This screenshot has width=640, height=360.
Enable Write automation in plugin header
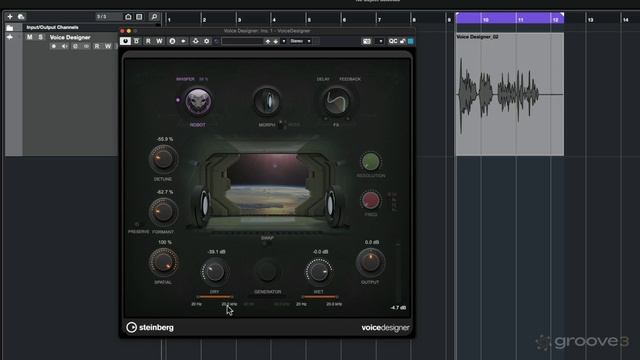tap(159, 41)
